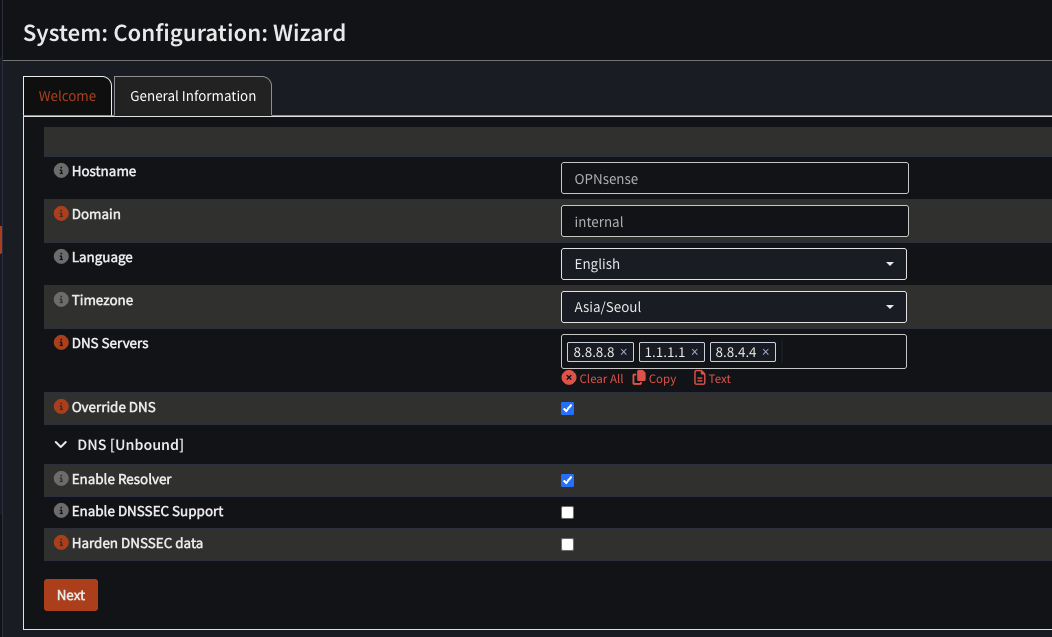Click the Harden DNSSEC data label
This screenshot has height=637, width=1052.
138,543
